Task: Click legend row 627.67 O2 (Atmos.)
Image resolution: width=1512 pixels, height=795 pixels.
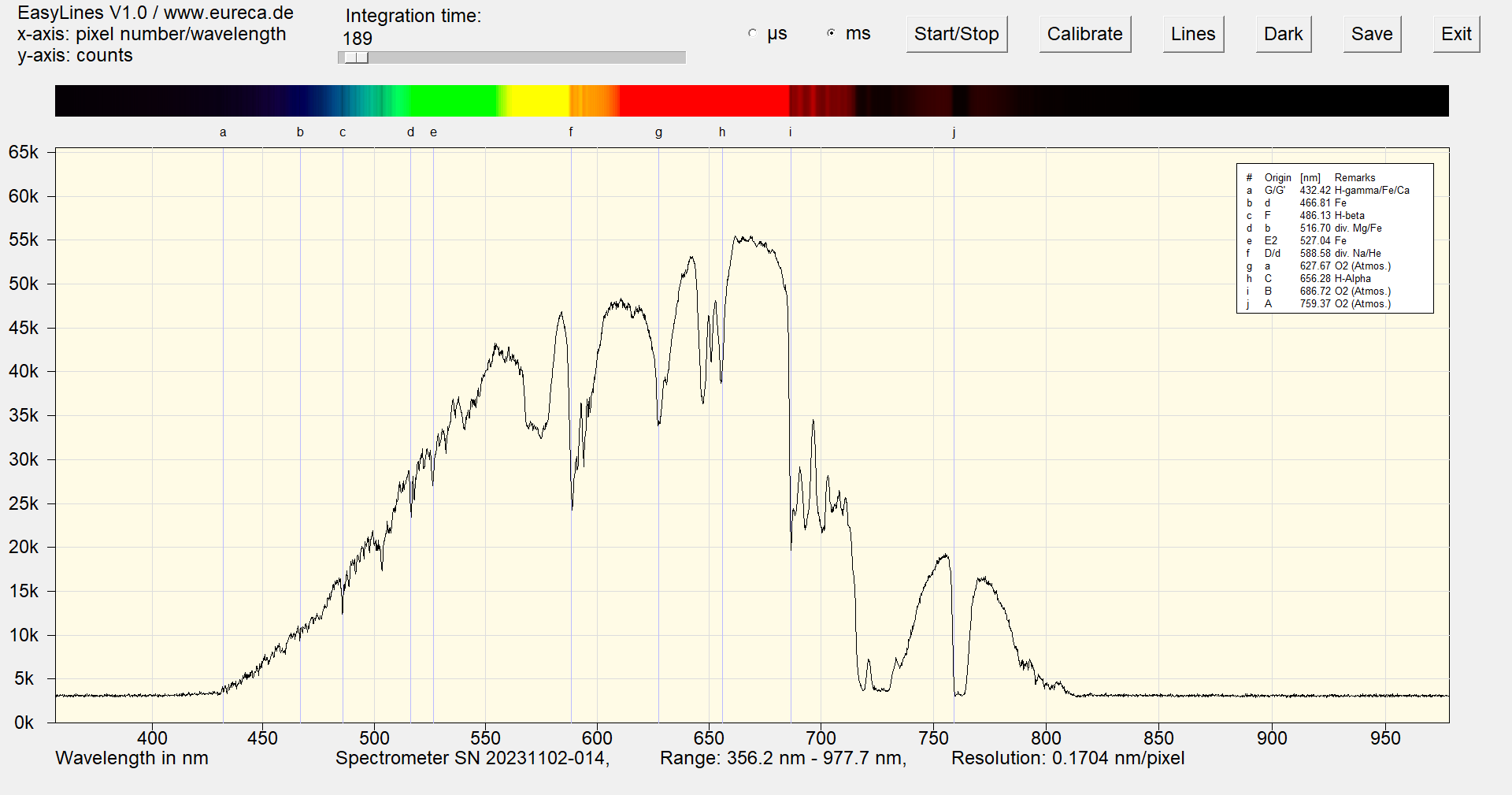Action: coord(1318,266)
